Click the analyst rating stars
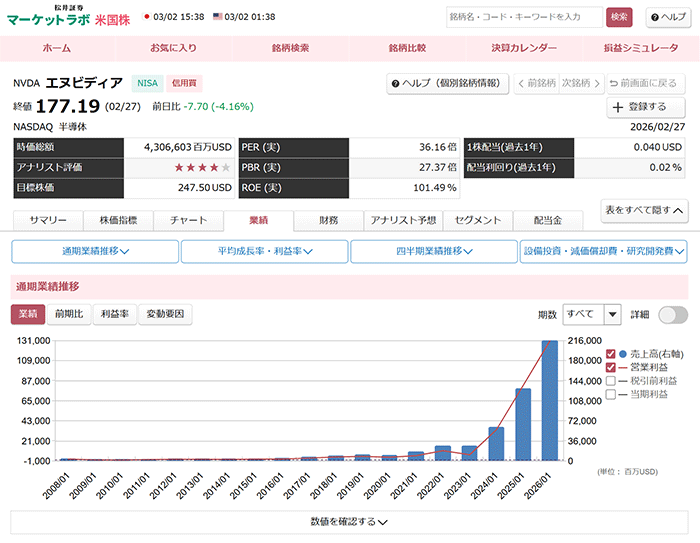This screenshot has height=543, width=700. pos(202,167)
